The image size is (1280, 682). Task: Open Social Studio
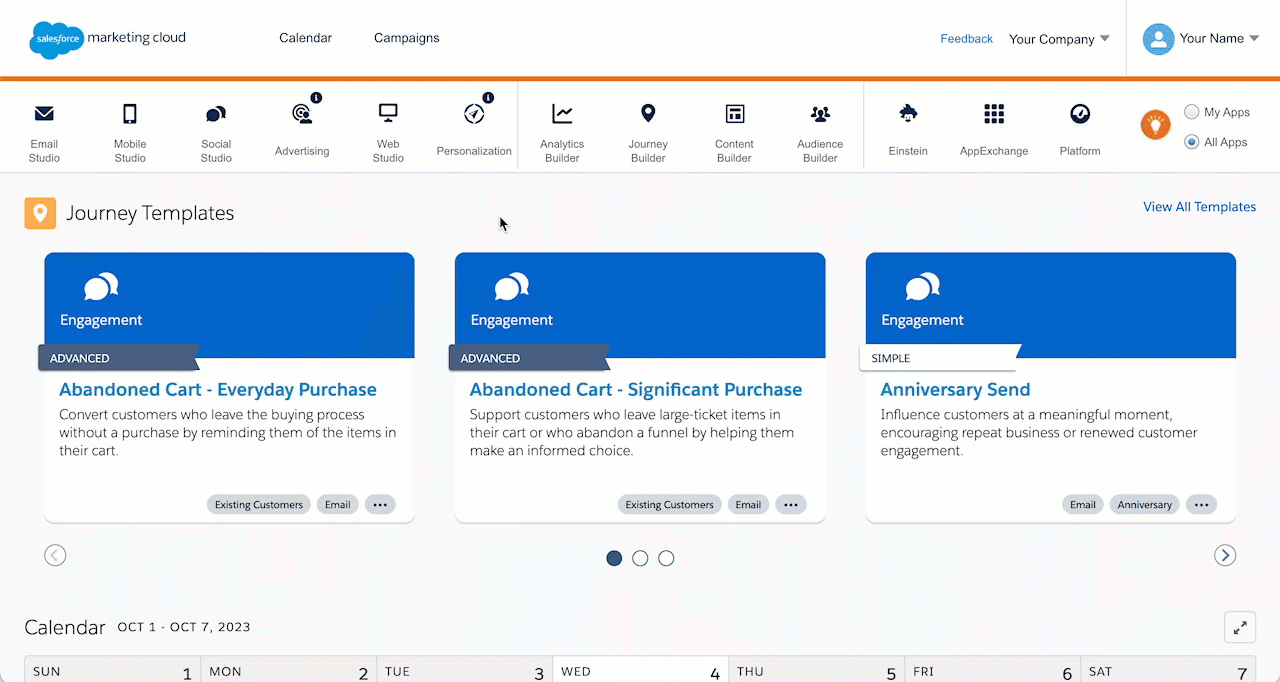pyautogui.click(x=215, y=125)
